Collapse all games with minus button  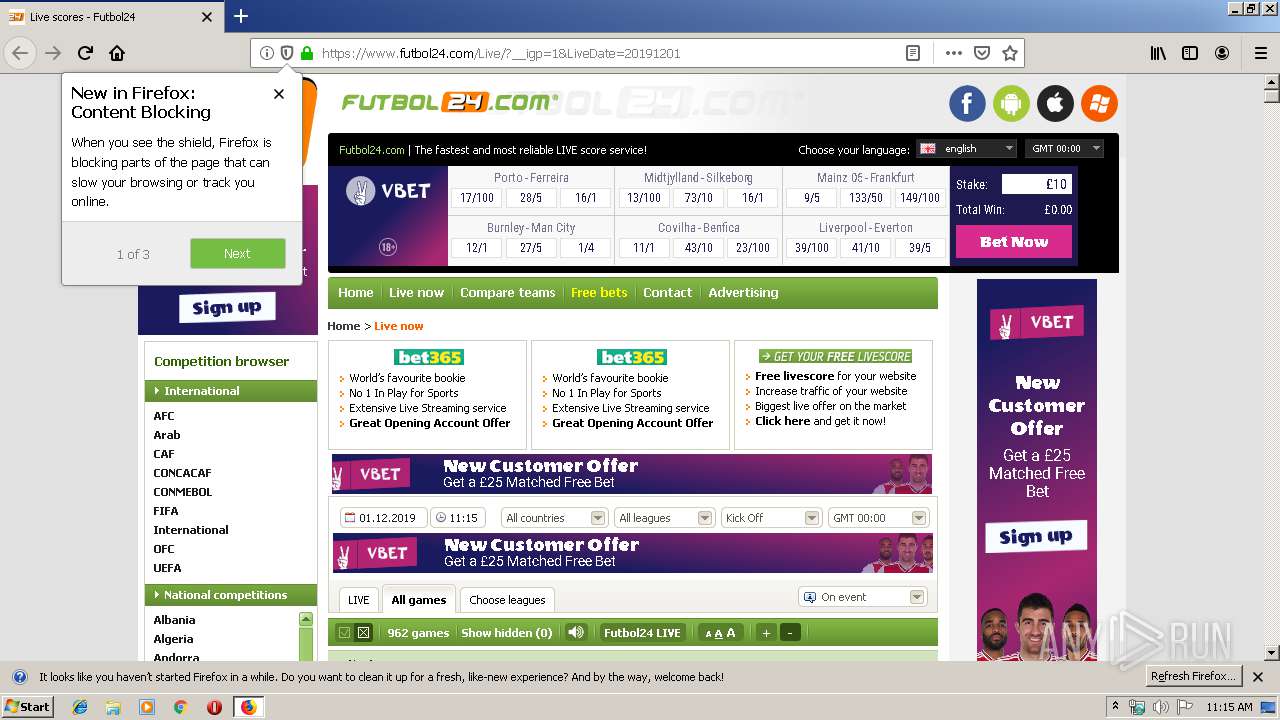pos(790,632)
